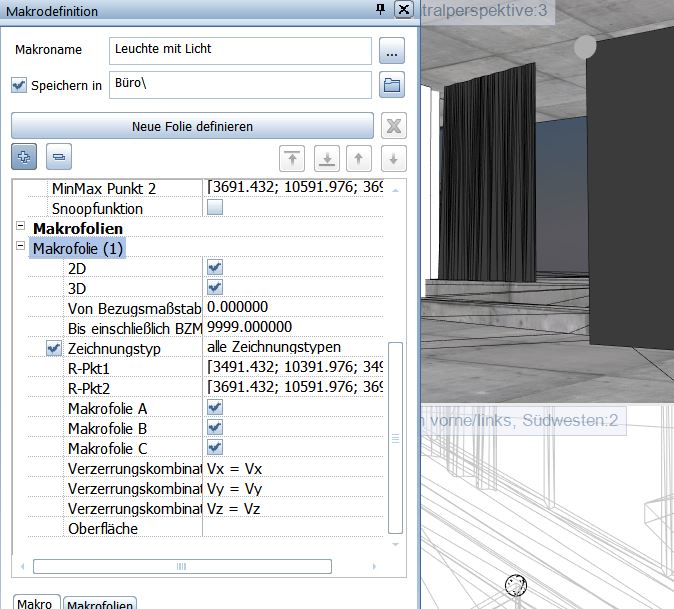Uncheck the Makrofolie B checkbox
Screen dimensions: 674x609
click(x=215, y=428)
